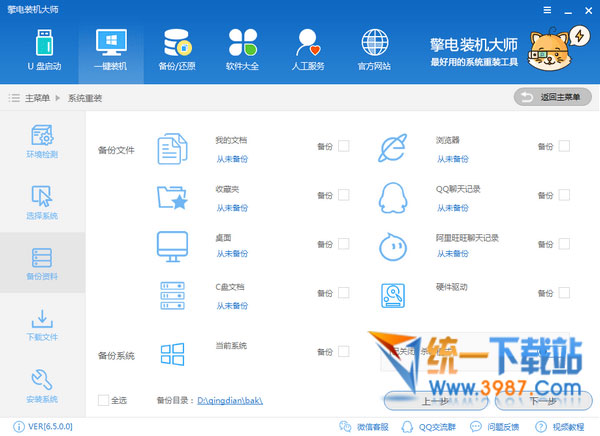Click 从未备份 under QQ聊天记录

click(x=453, y=208)
